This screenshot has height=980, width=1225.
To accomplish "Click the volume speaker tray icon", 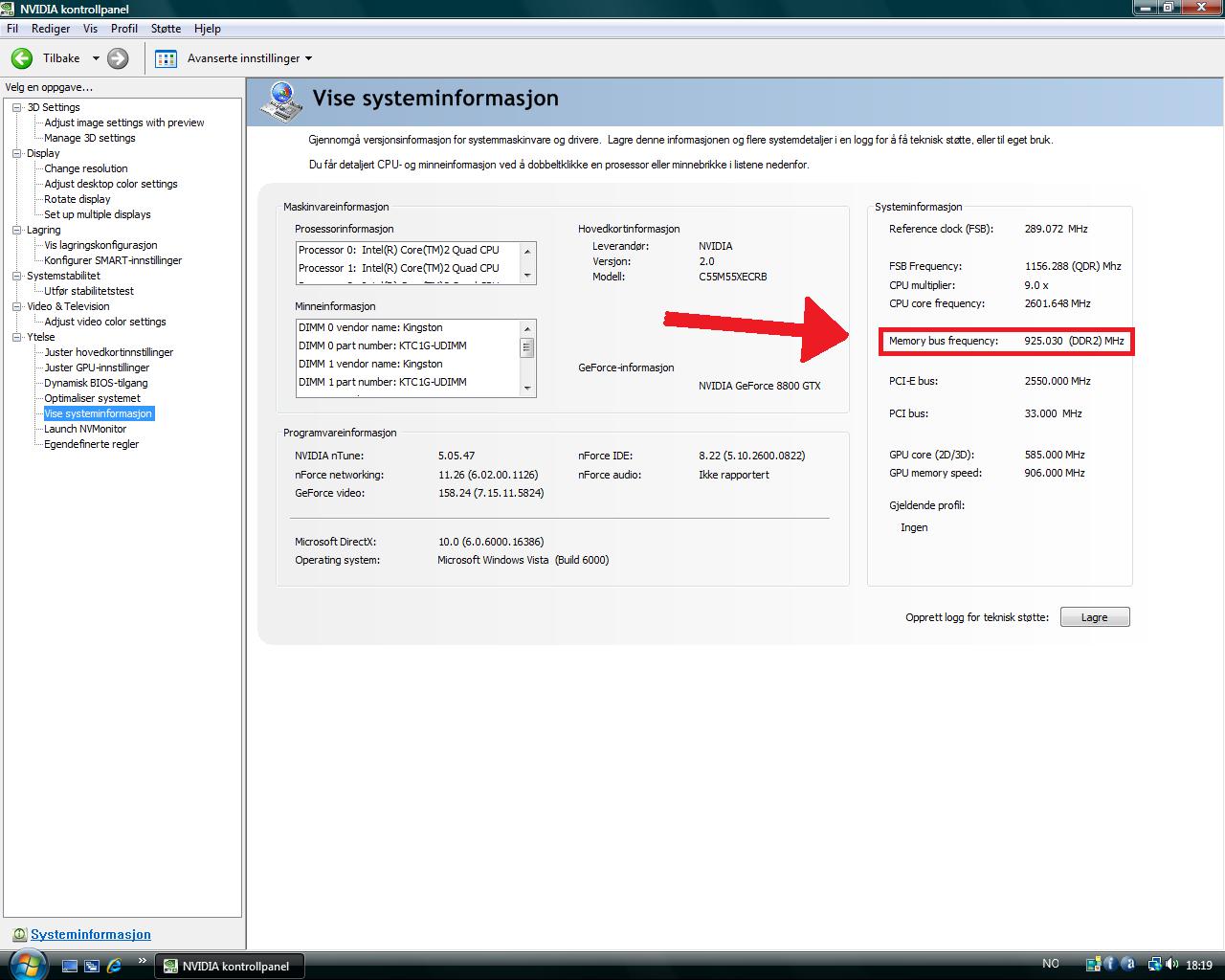I will 1172,965.
